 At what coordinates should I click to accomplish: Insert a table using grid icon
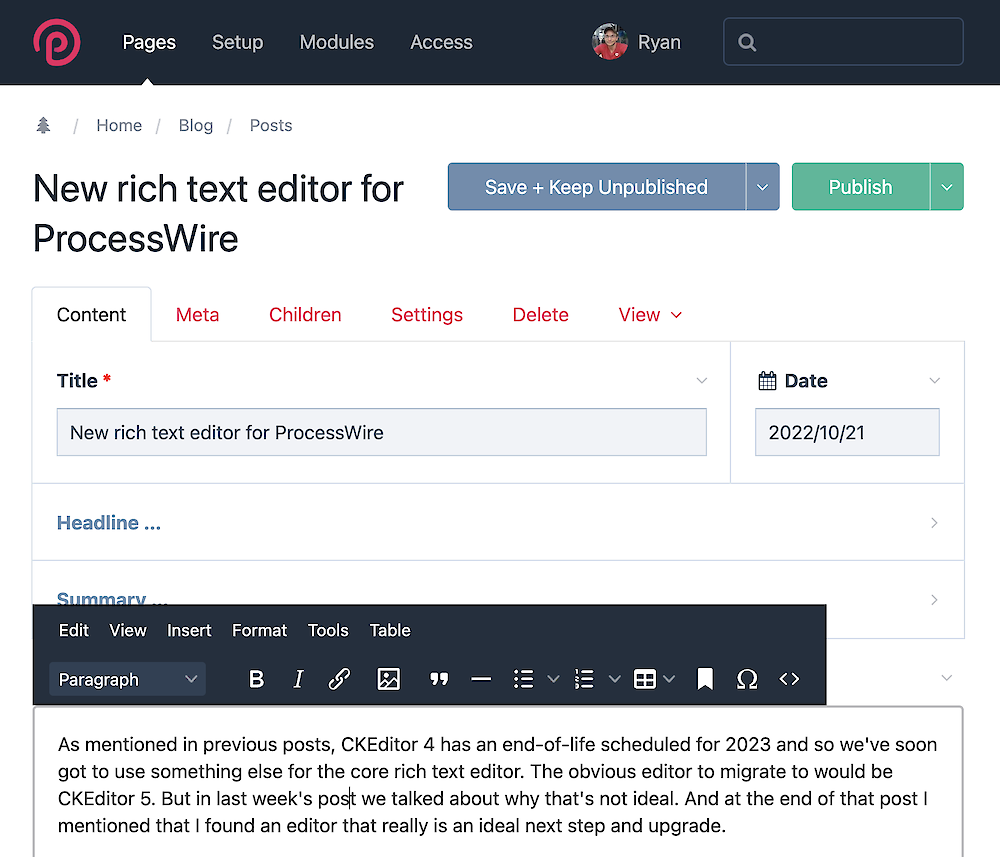(645, 679)
